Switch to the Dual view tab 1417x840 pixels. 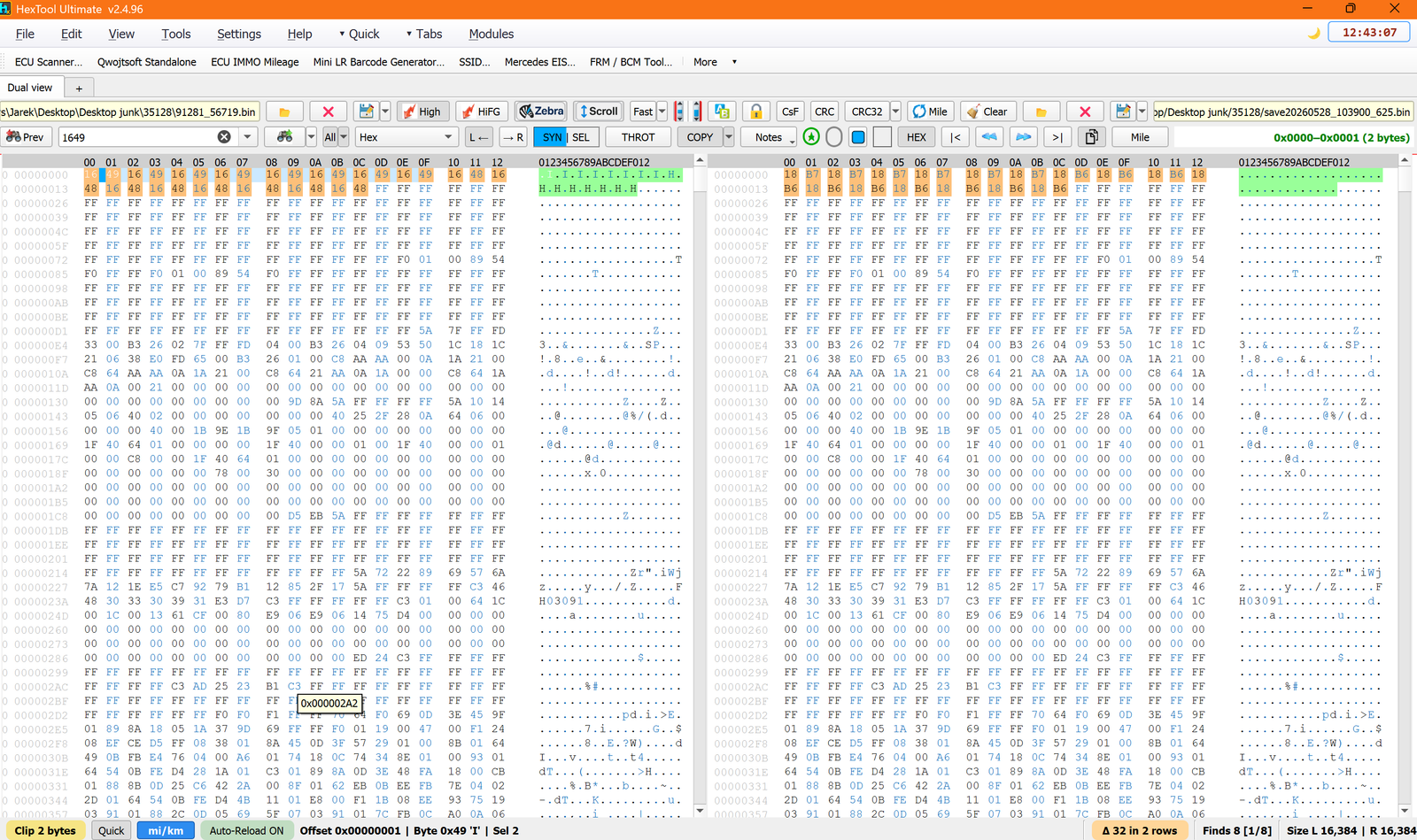(x=30, y=88)
